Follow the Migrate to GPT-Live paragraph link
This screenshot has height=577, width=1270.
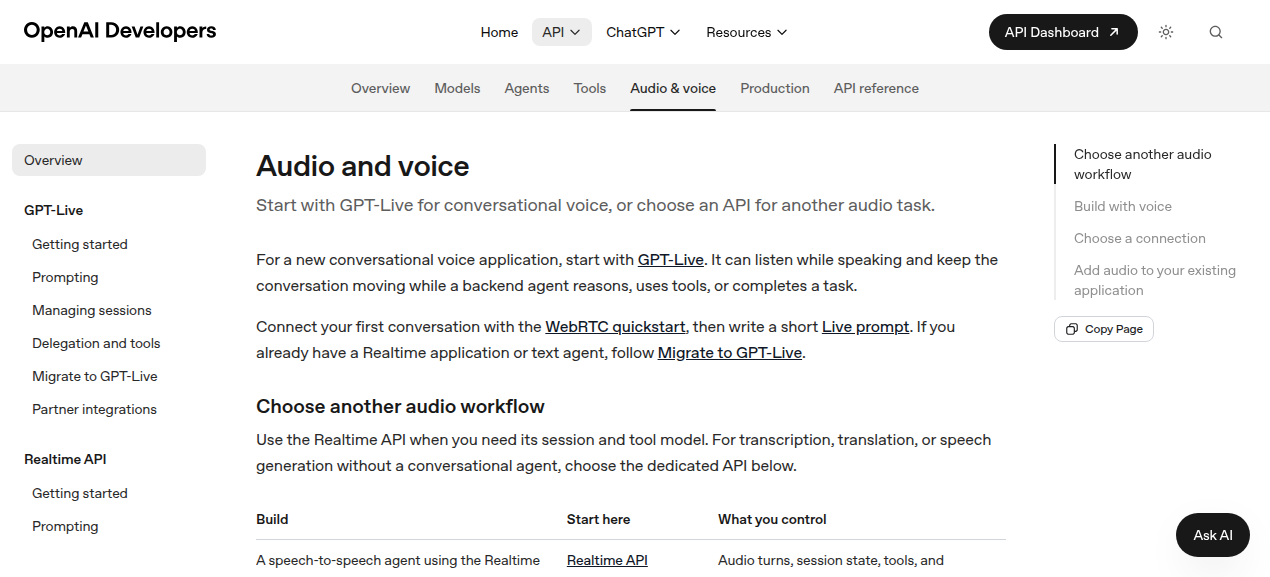[730, 353]
